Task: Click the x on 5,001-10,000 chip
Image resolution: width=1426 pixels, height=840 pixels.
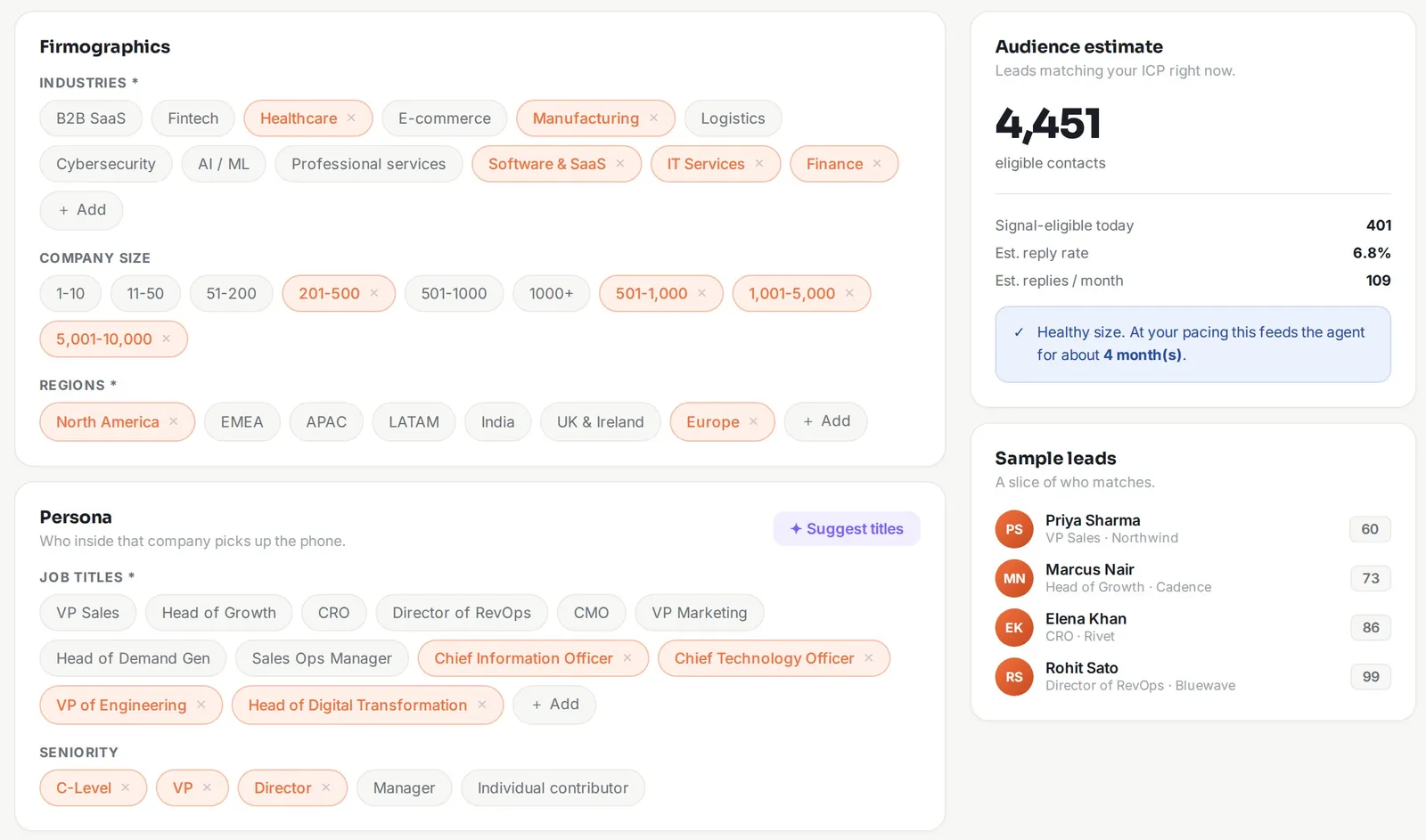Action: (166, 339)
